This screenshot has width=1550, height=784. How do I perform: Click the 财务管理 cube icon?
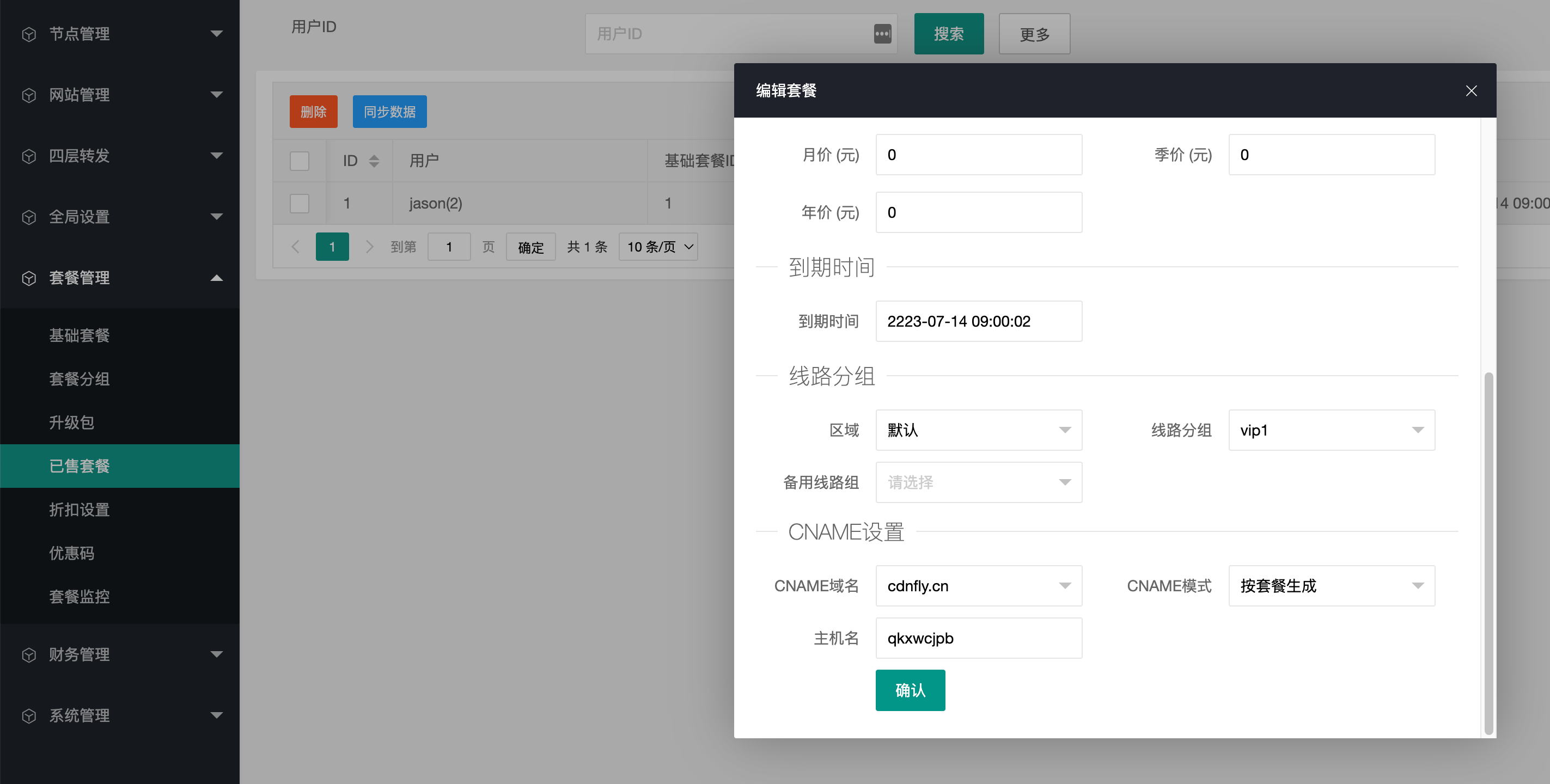29,654
